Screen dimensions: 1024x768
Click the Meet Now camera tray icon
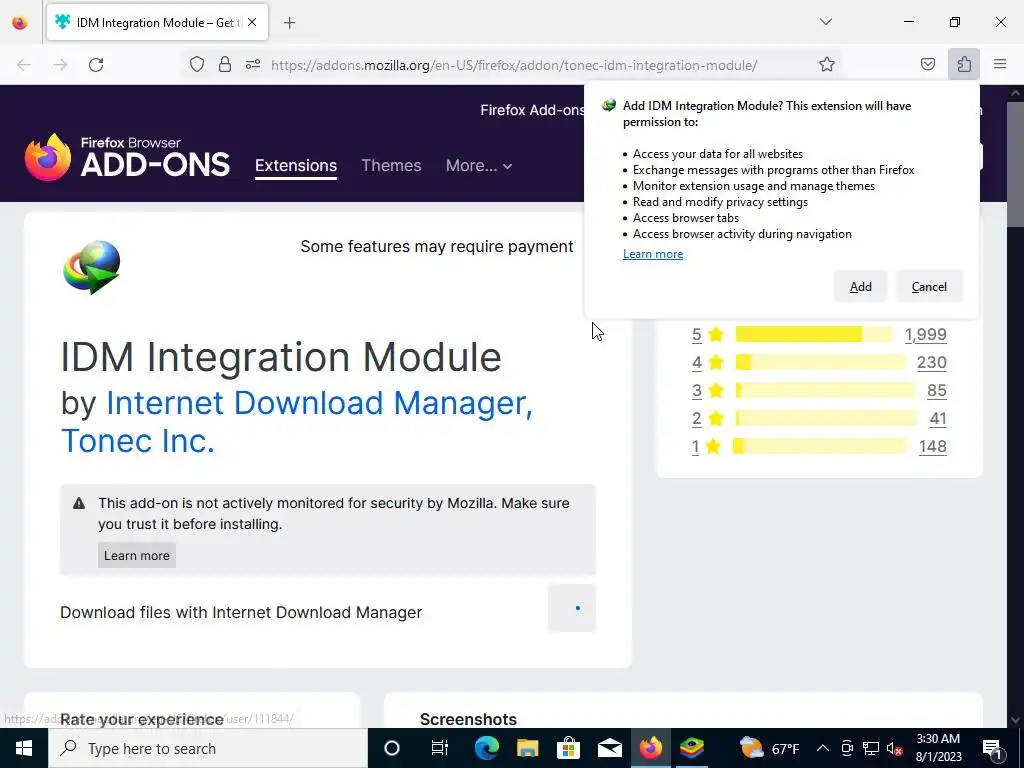[847, 748]
